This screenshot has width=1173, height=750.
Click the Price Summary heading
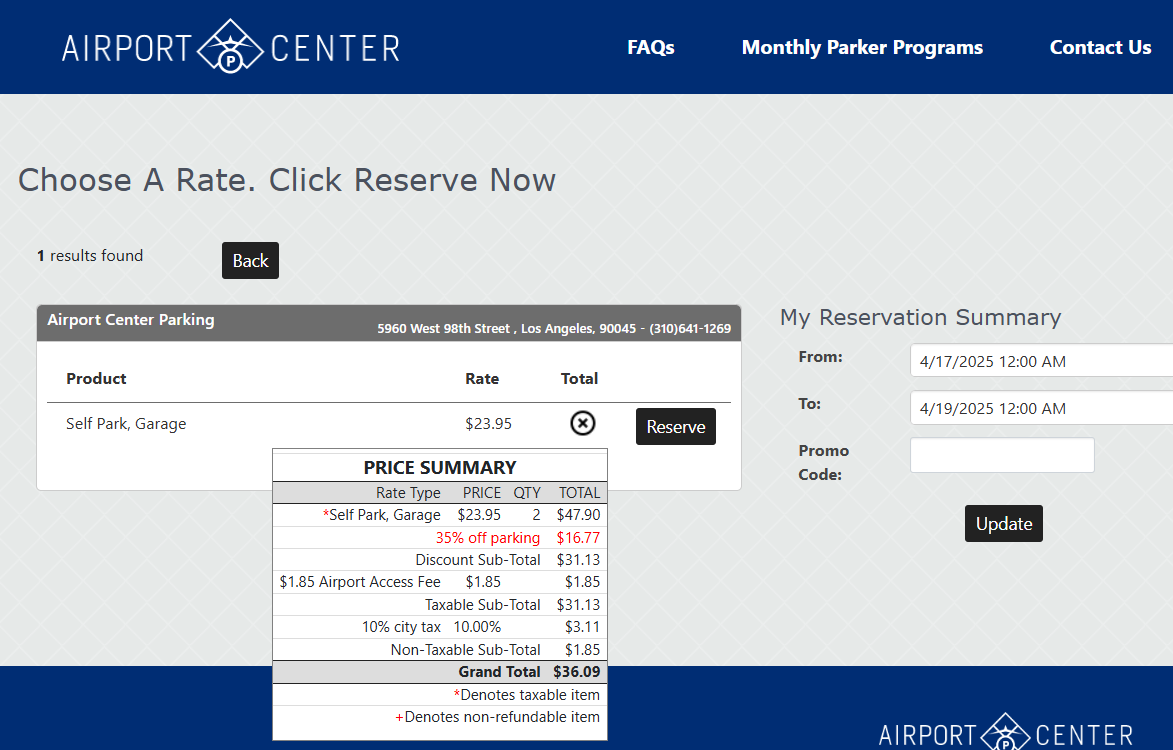click(440, 467)
